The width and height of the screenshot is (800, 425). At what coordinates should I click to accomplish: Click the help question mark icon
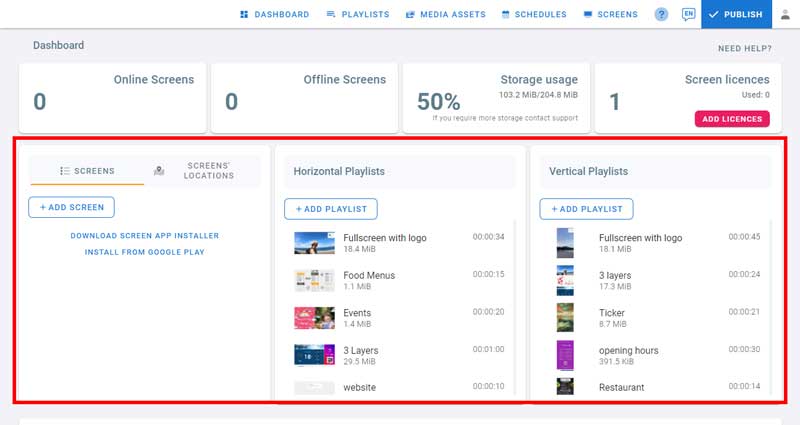[661, 14]
